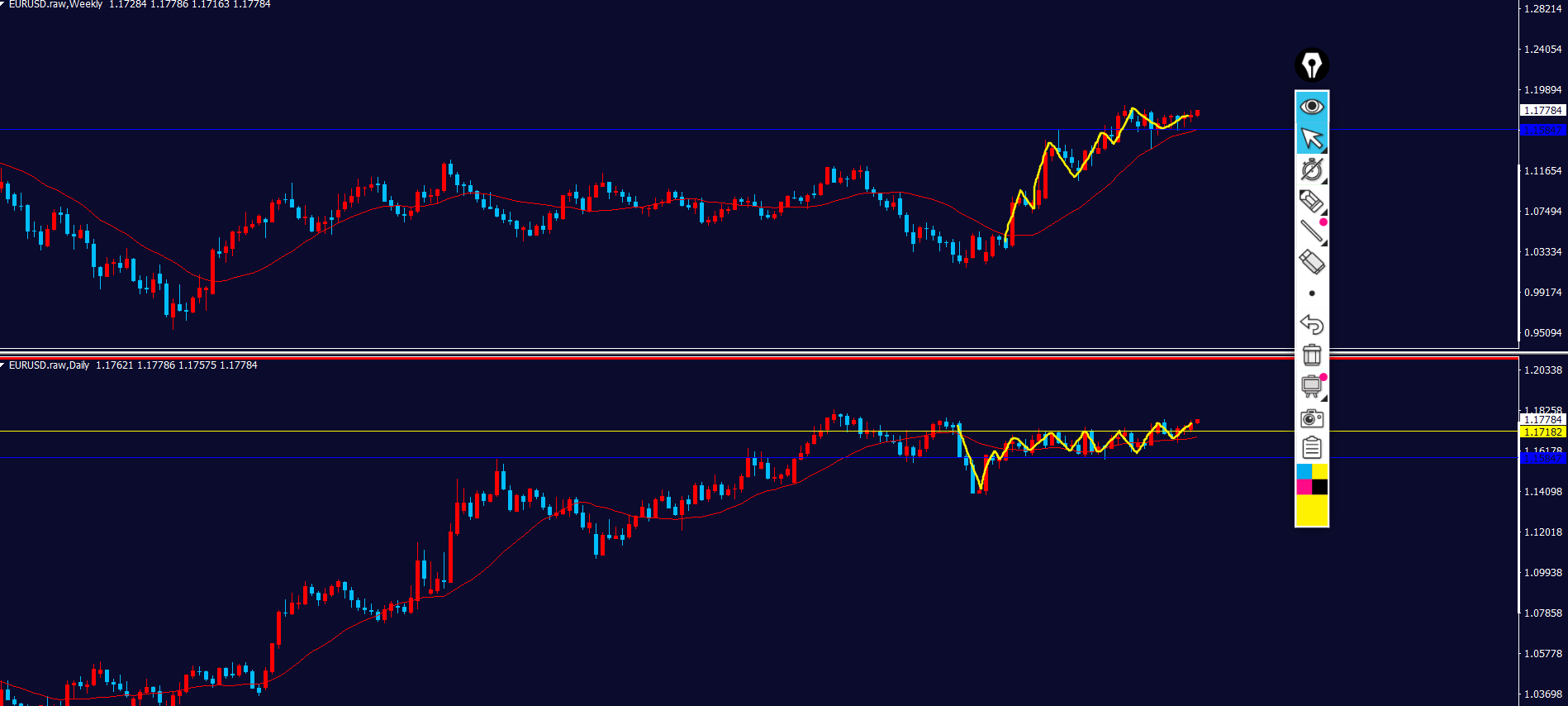Screen dimensions: 1568x706
Task: Toggle the crossed-out stopwatch option
Action: [x=1311, y=169]
